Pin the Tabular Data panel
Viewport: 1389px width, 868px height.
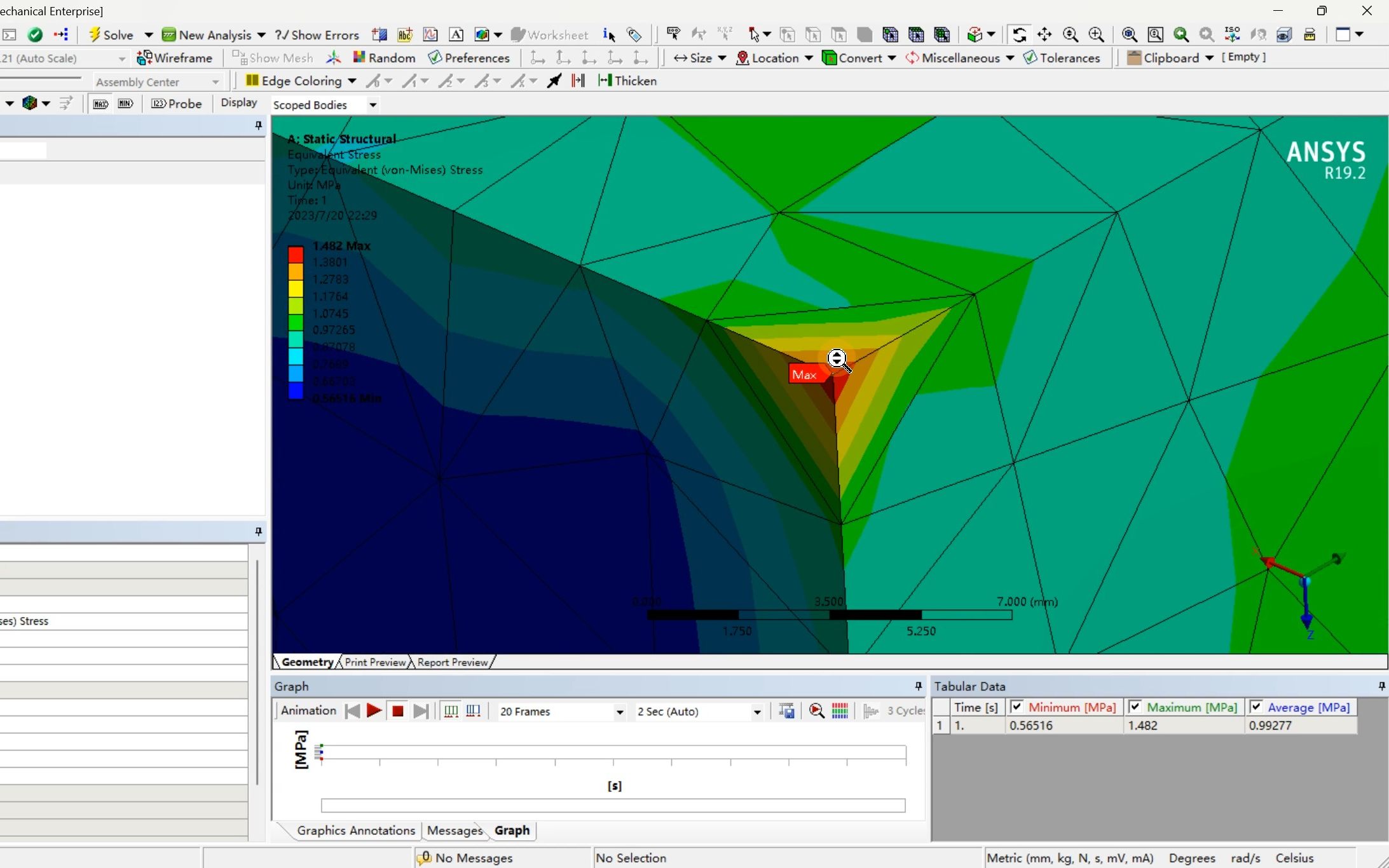[1381, 686]
